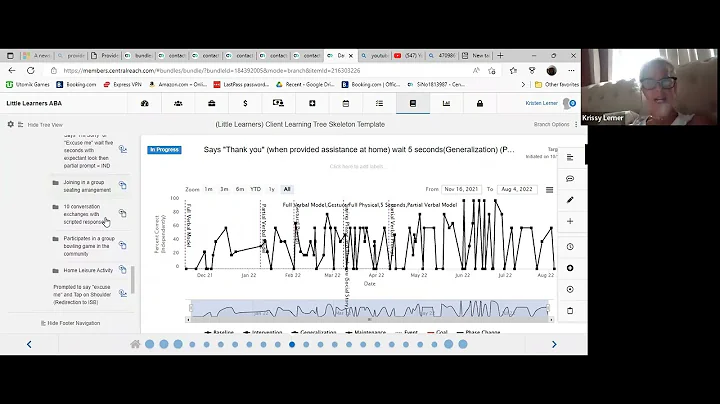Open the details lines icon in right sidebar

[570, 157]
